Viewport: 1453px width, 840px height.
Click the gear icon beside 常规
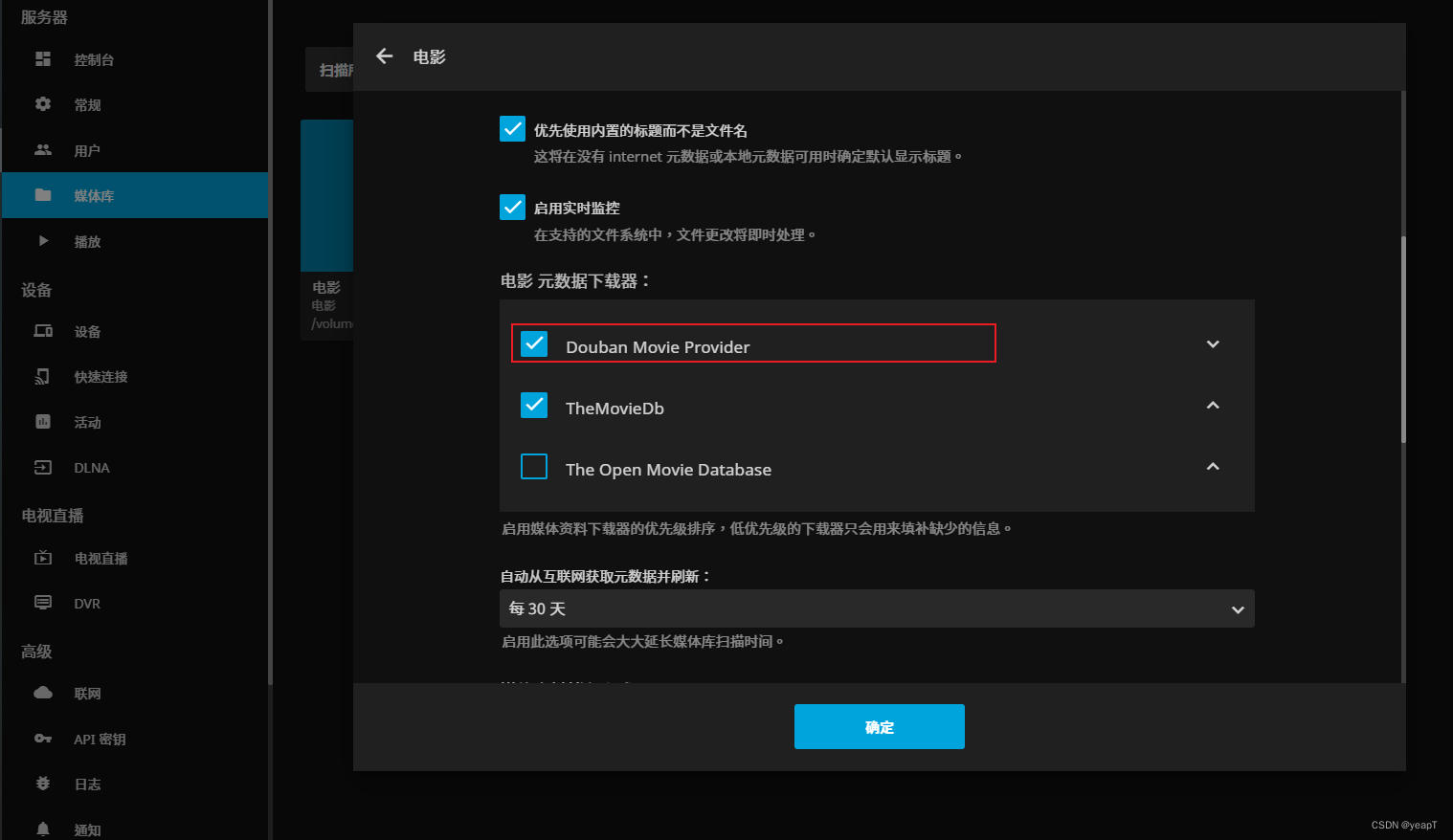click(43, 104)
